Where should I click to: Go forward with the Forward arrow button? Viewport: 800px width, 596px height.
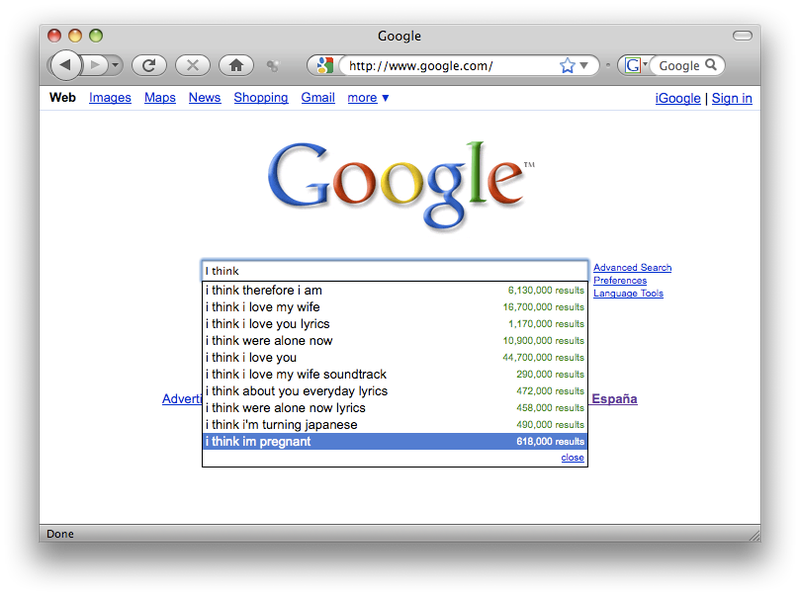pyautogui.click(x=94, y=65)
